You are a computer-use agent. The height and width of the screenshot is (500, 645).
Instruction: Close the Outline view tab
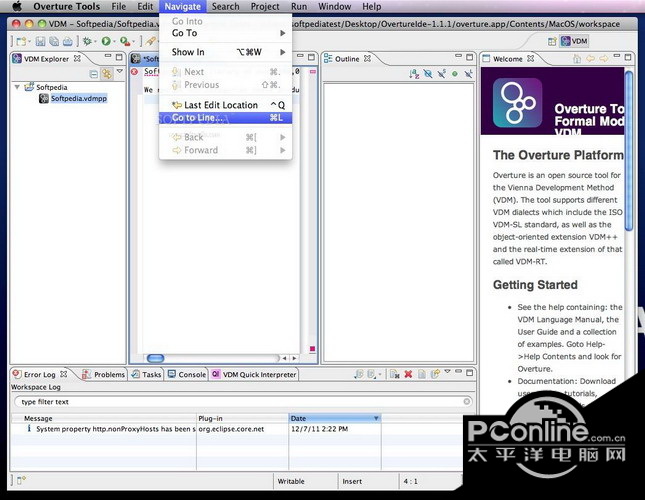[x=367, y=58]
